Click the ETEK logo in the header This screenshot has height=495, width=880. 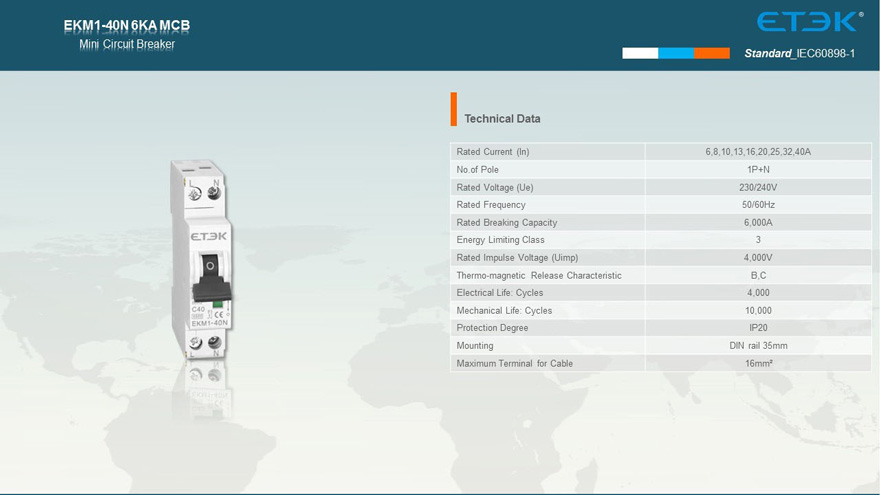click(x=810, y=21)
